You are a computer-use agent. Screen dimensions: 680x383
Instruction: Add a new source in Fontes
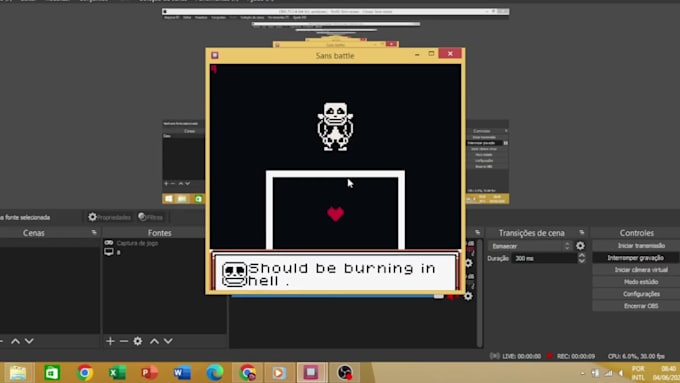[110, 341]
